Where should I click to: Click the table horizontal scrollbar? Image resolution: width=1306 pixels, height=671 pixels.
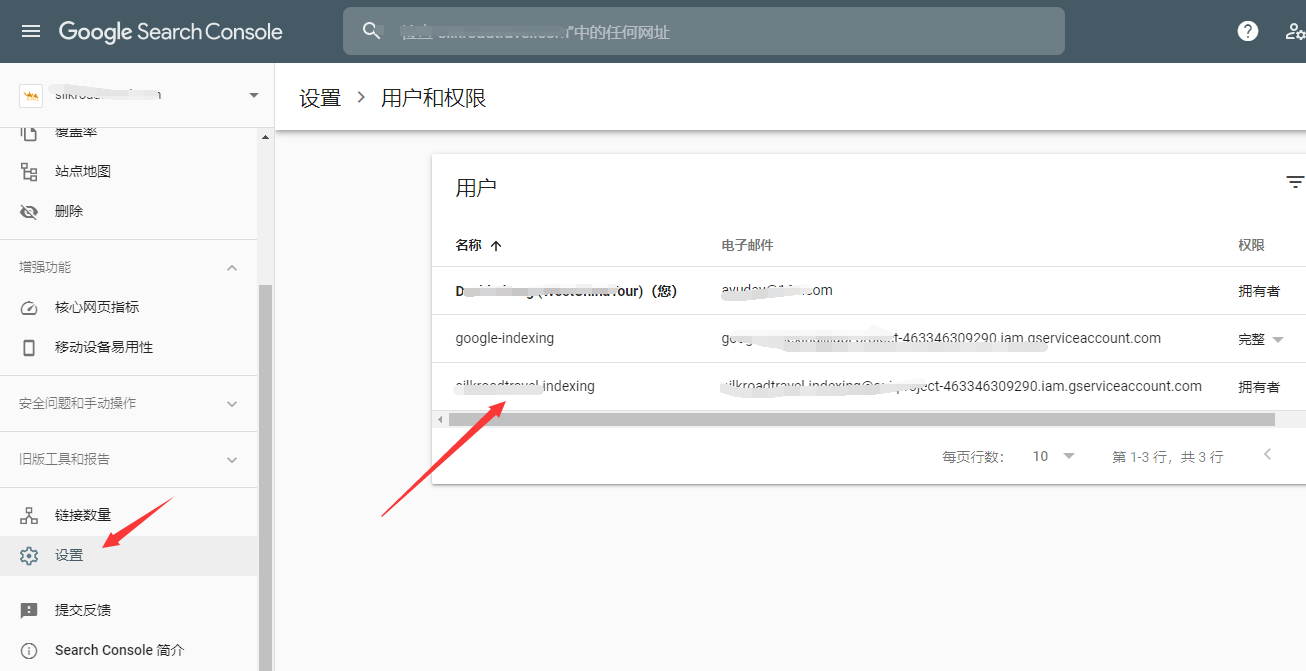(x=861, y=420)
